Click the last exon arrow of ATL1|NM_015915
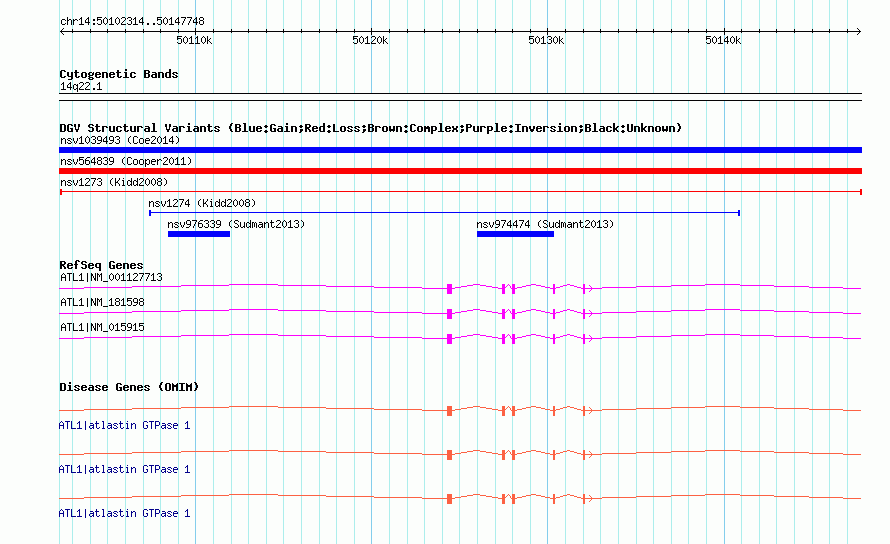890x544 pixels. (587, 339)
